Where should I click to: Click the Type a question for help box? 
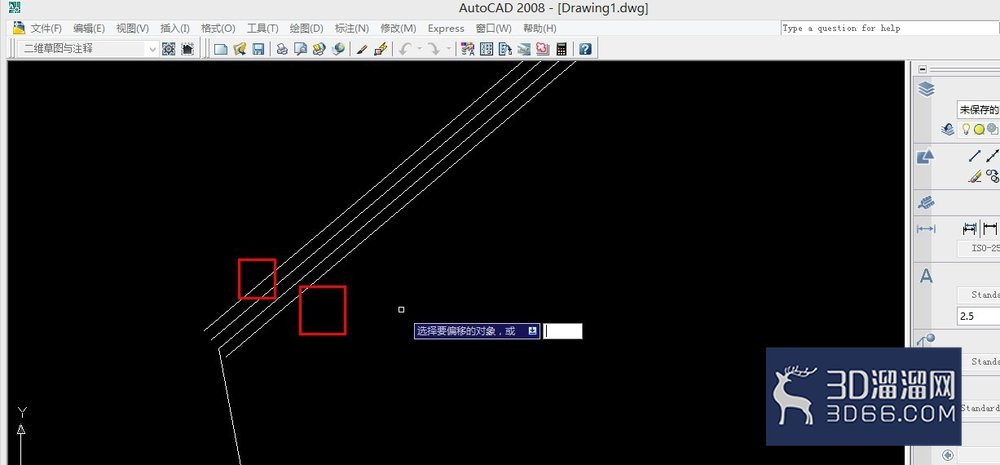(890, 28)
